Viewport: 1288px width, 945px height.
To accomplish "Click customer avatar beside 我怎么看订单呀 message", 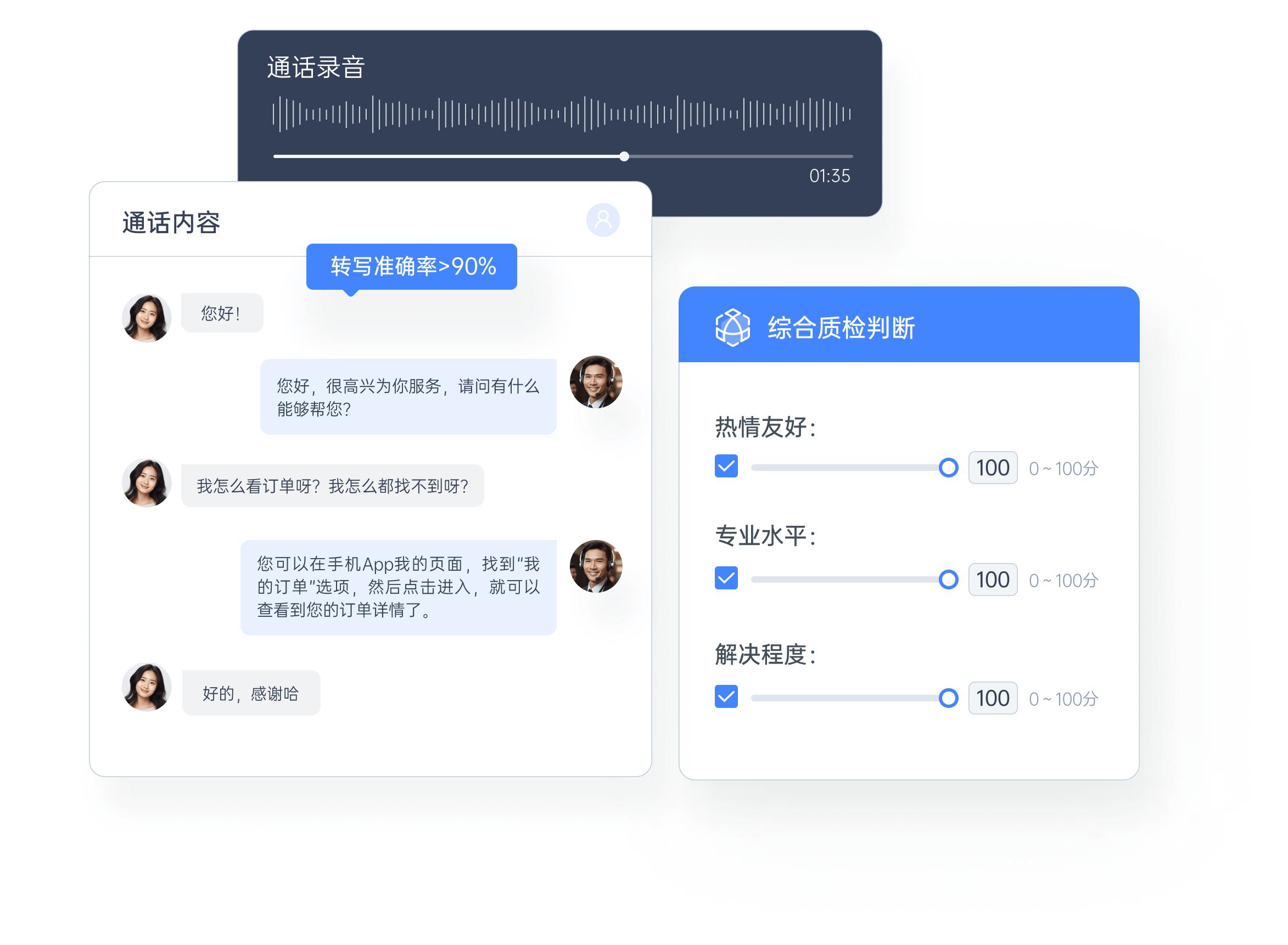I will click(x=147, y=482).
